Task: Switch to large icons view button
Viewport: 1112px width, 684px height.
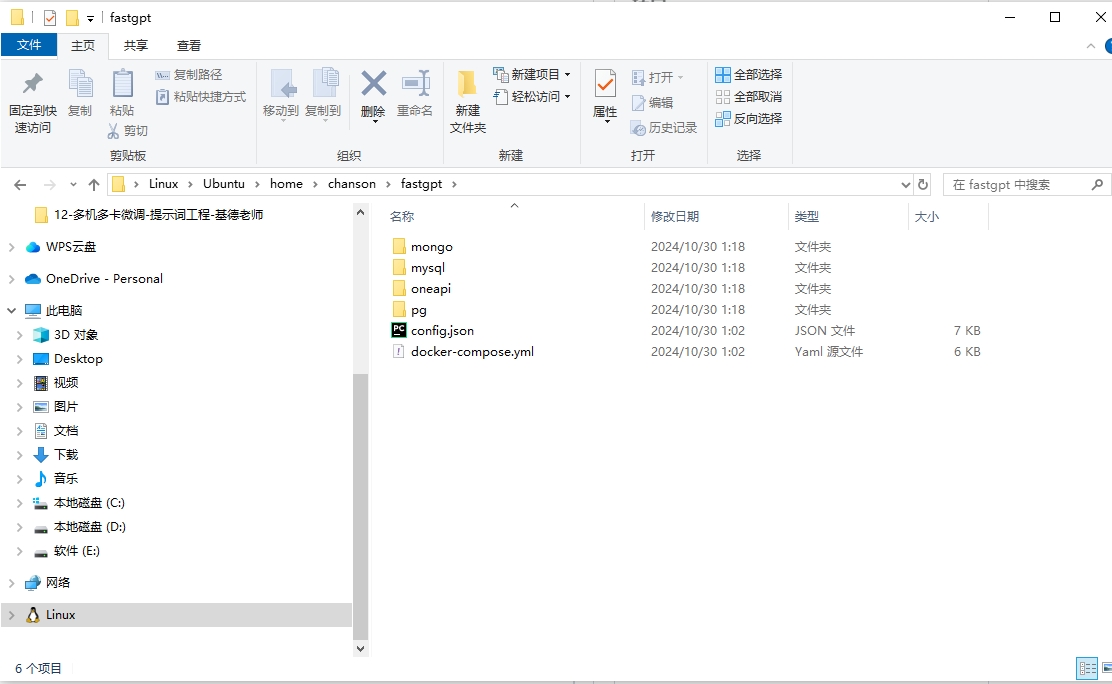Action: (1108, 668)
